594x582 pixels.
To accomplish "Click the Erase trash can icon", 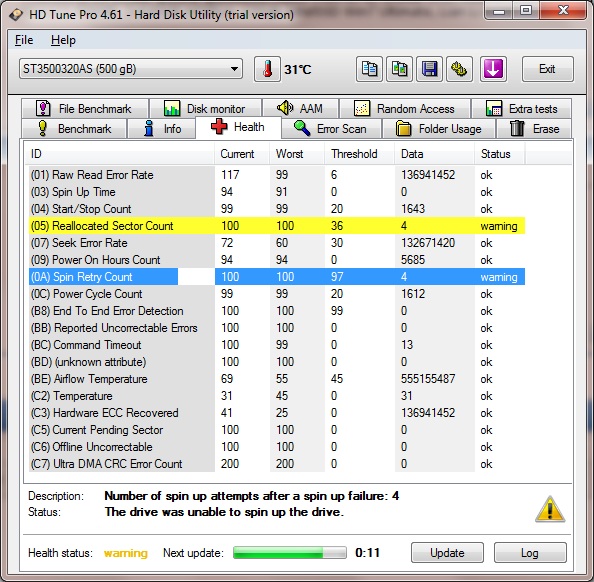I will point(517,128).
